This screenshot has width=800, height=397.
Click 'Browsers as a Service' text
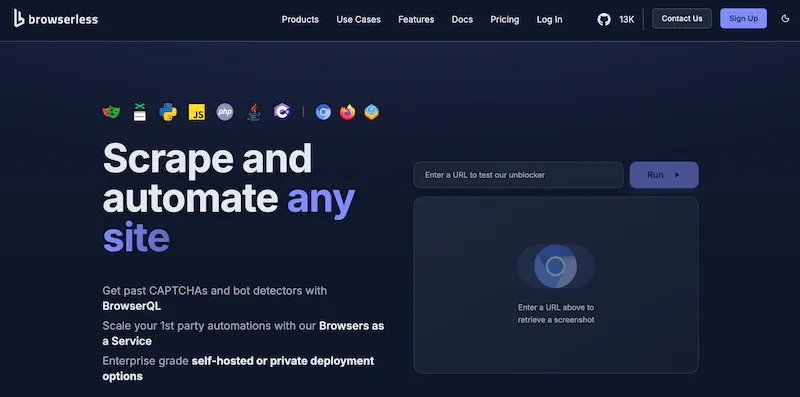coord(243,333)
